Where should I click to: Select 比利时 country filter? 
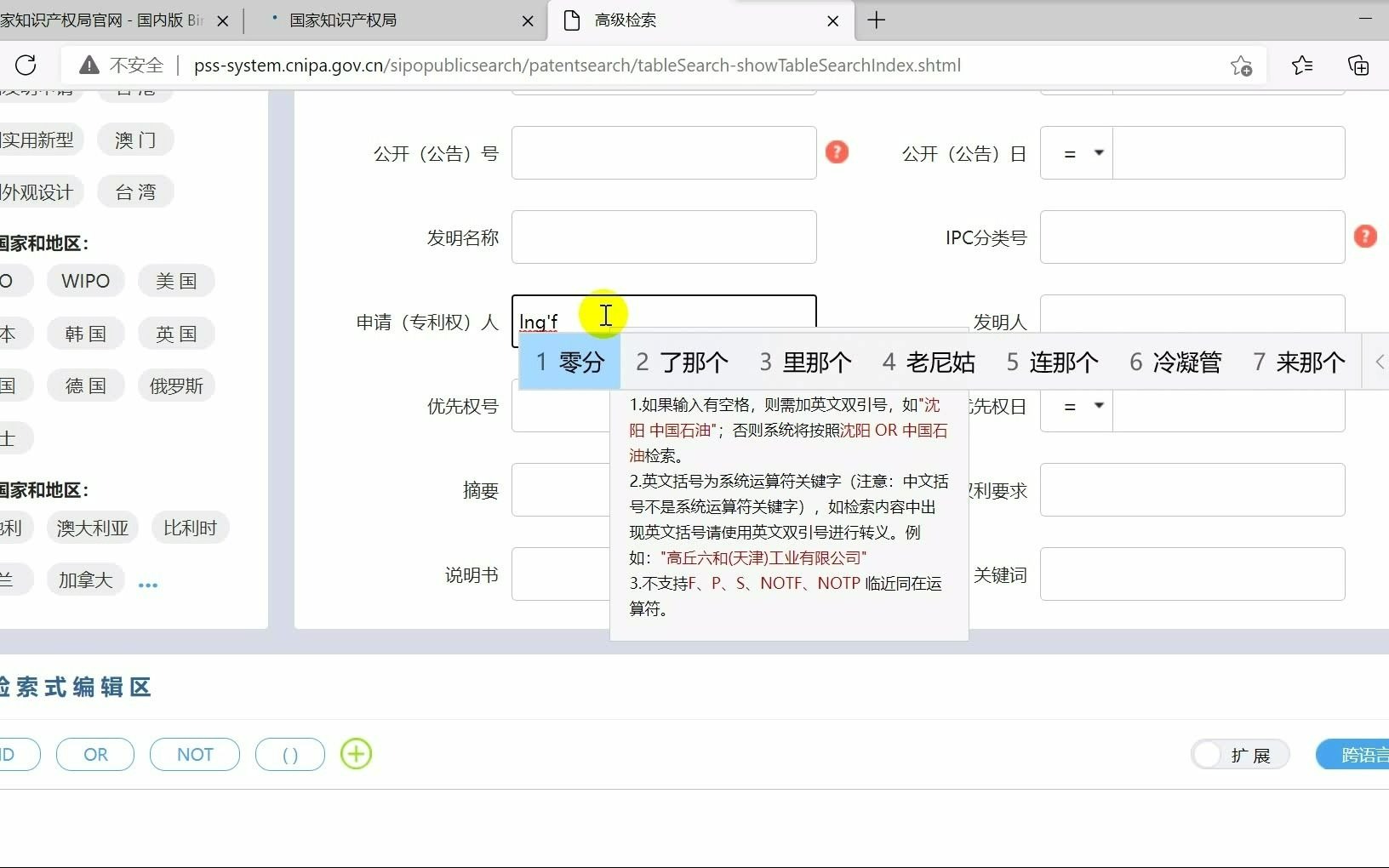tap(190, 528)
